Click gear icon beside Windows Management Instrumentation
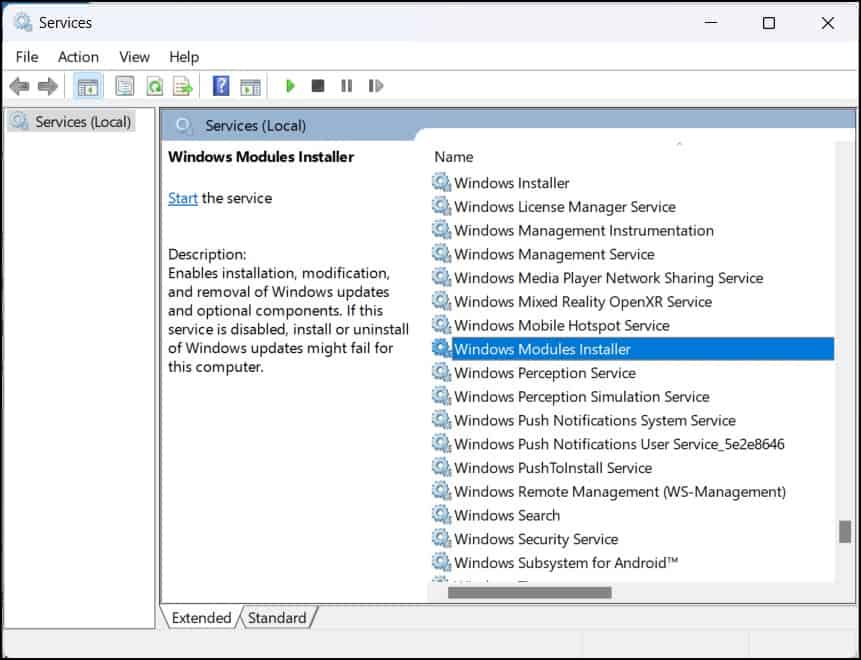The image size is (861, 660). click(441, 230)
